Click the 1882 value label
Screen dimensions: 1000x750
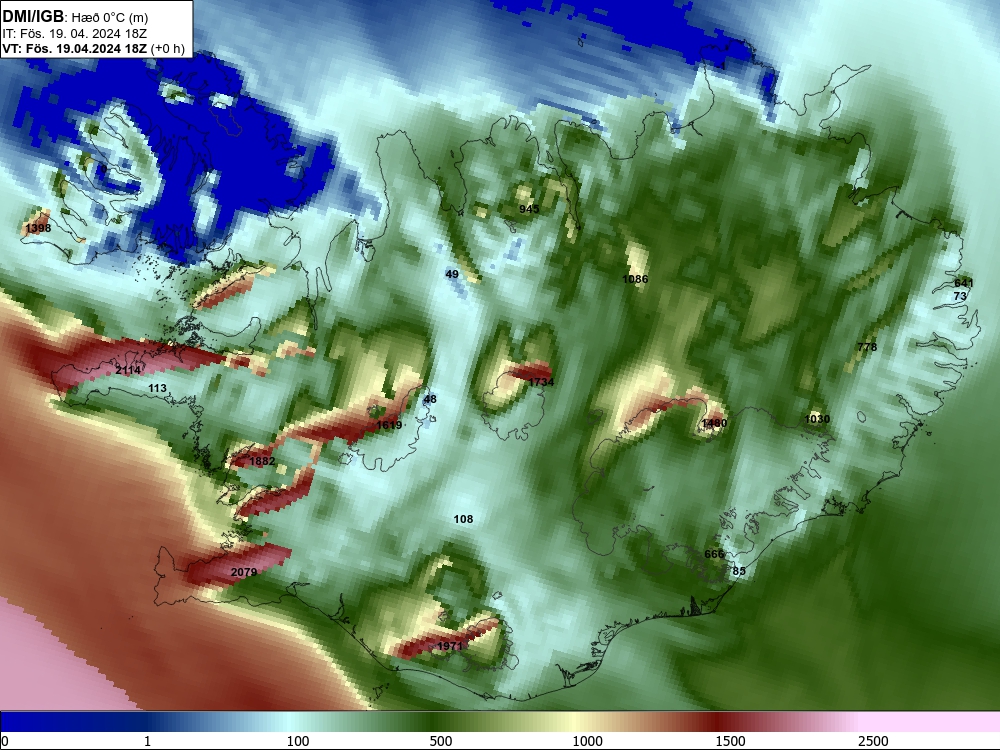click(262, 461)
